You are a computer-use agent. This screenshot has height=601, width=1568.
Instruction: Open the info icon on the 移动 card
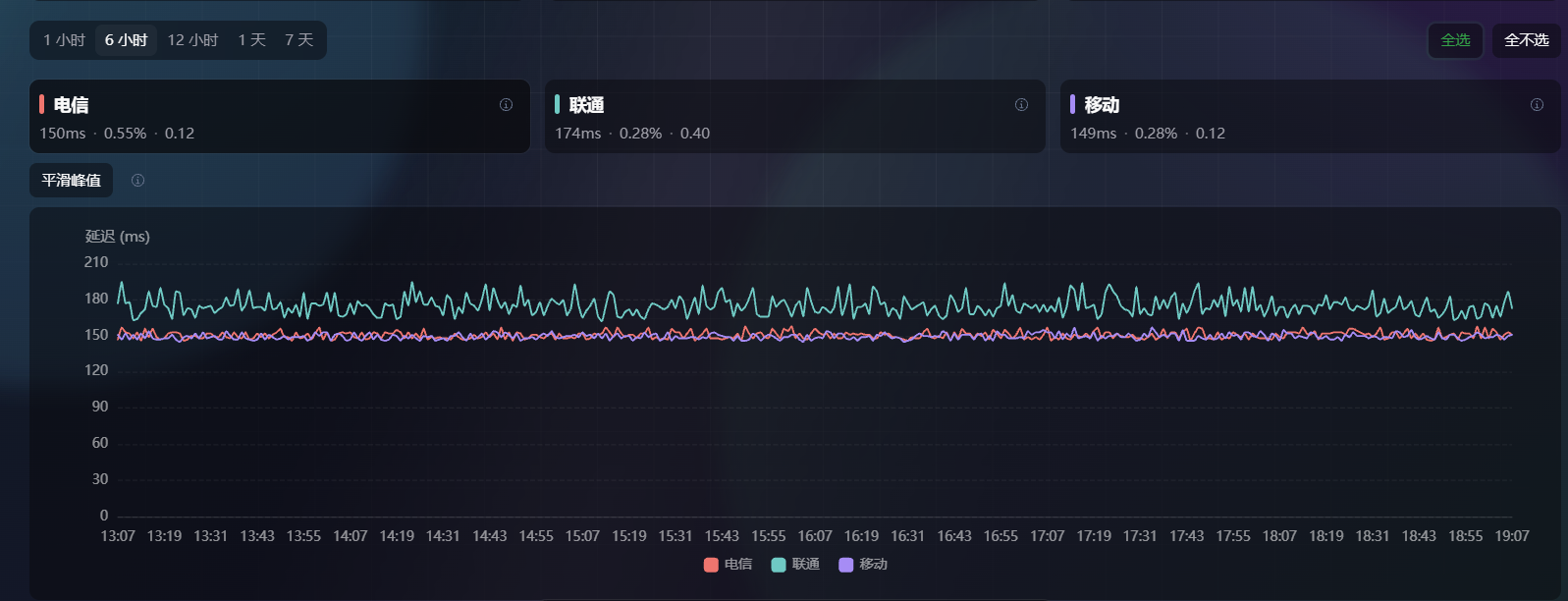click(1537, 105)
